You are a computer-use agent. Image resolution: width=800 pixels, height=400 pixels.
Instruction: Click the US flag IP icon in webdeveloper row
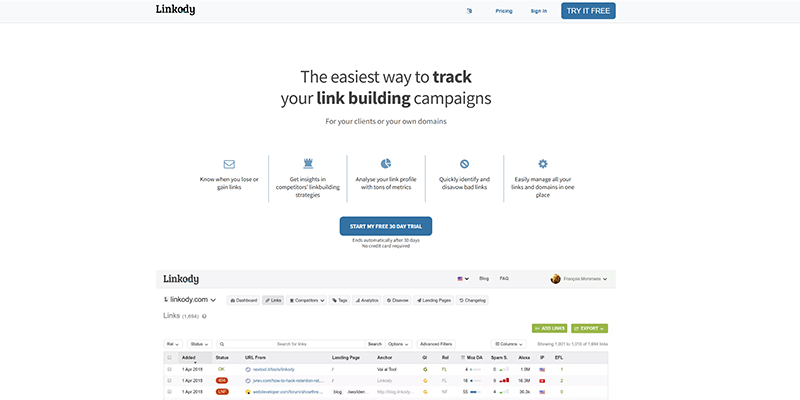[542, 392]
